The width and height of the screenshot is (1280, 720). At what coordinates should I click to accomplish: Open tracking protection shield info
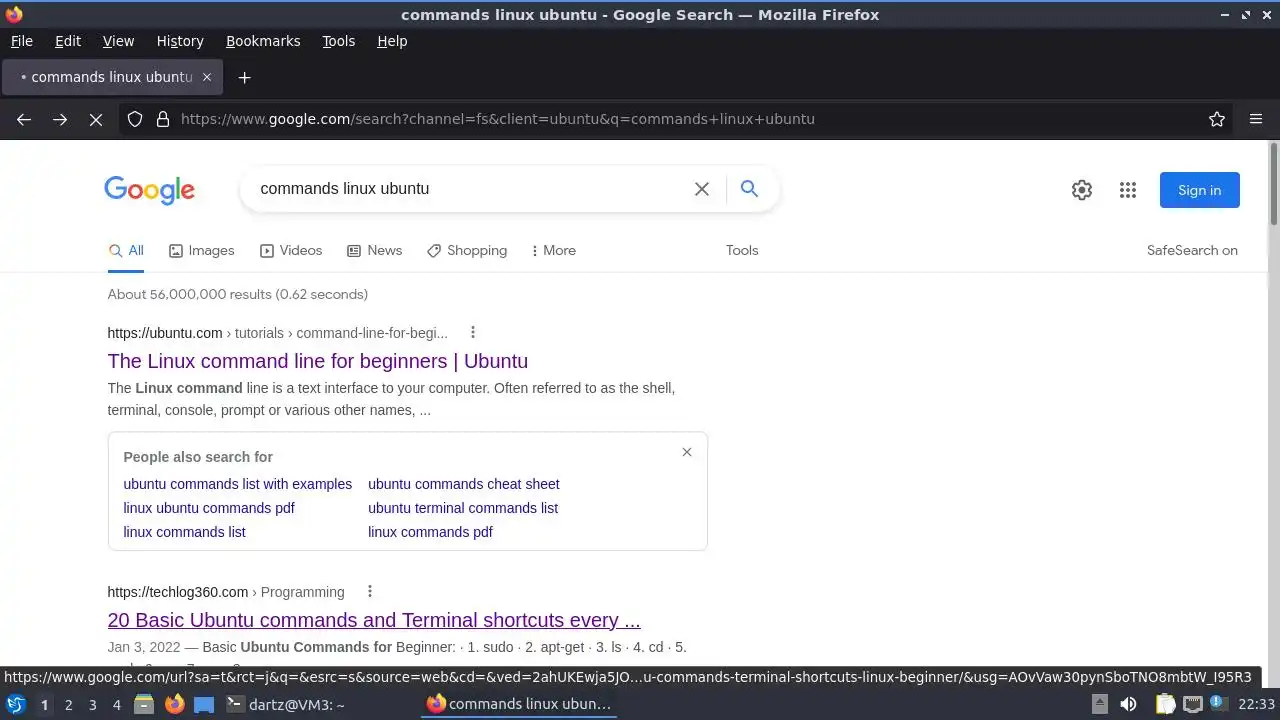coord(135,119)
